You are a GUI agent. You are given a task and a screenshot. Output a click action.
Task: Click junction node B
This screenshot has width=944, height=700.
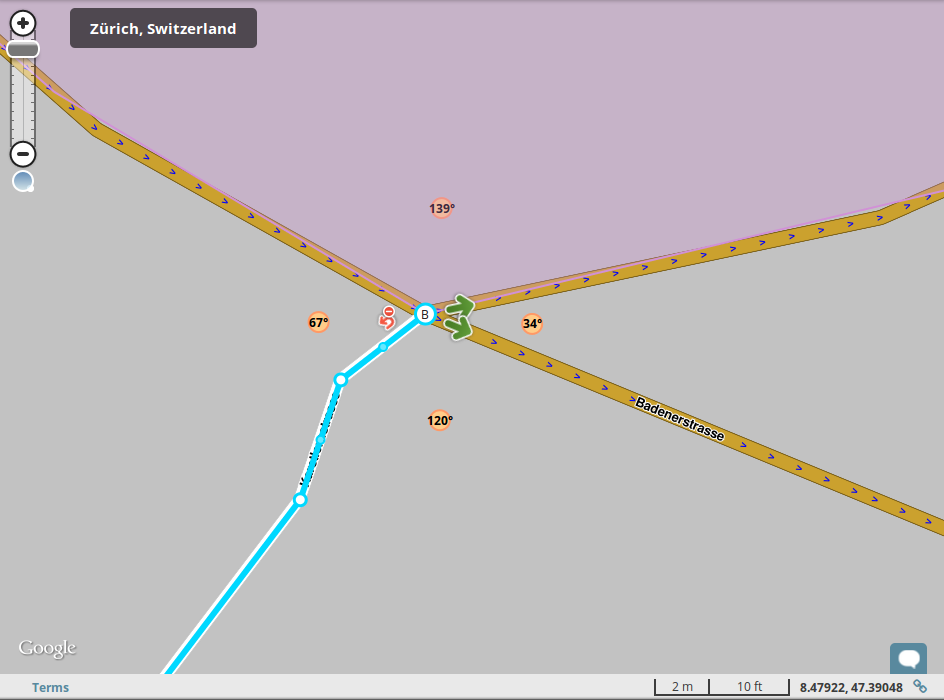(x=425, y=314)
